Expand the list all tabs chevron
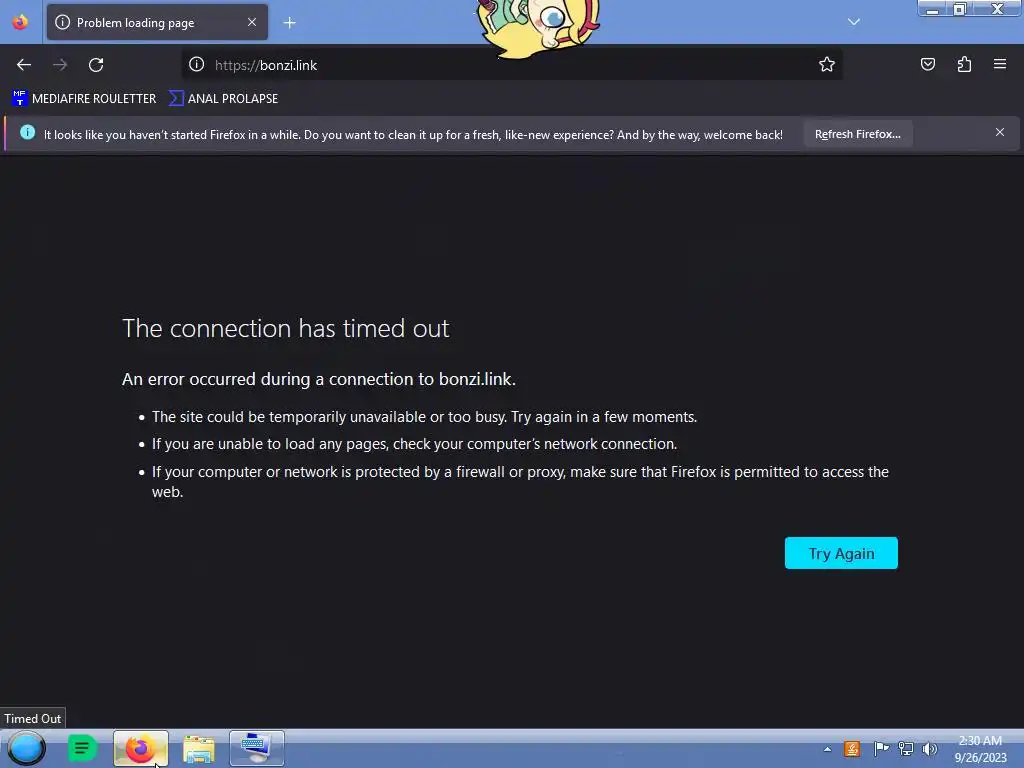 click(854, 22)
